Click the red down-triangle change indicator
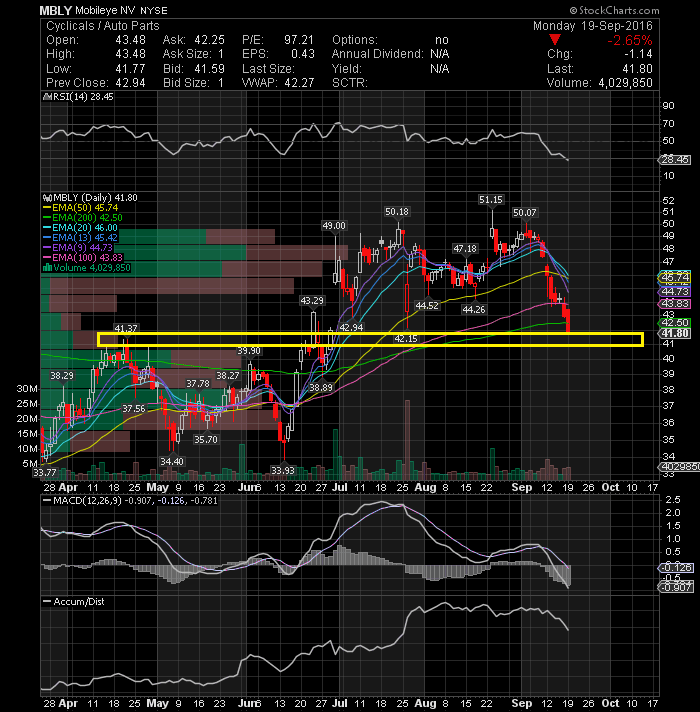Screen dimensions: 700x712 pyautogui.click(x=554, y=40)
